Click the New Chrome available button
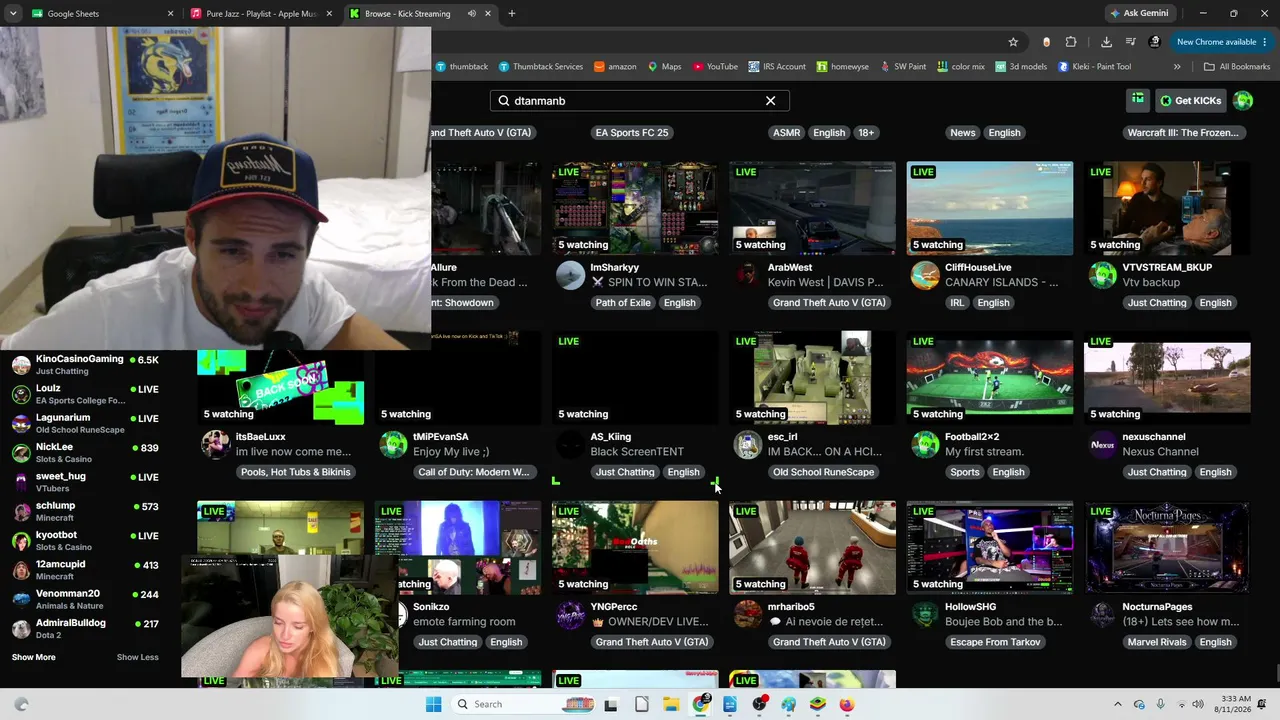This screenshot has height=720, width=1280. pos(1222,42)
